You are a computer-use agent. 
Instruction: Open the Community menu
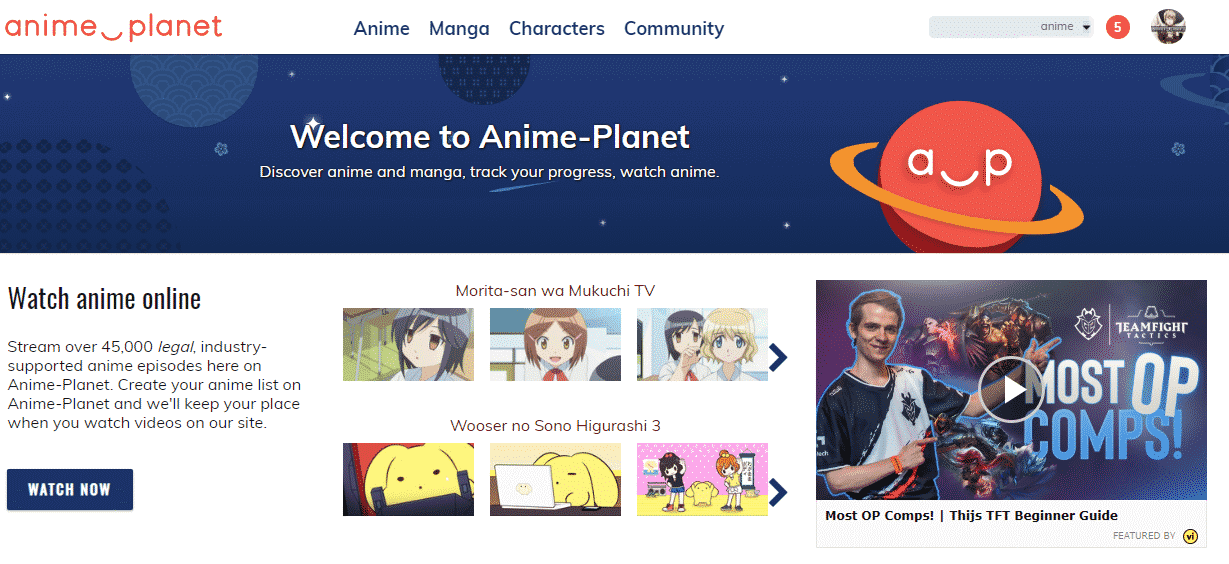674,28
